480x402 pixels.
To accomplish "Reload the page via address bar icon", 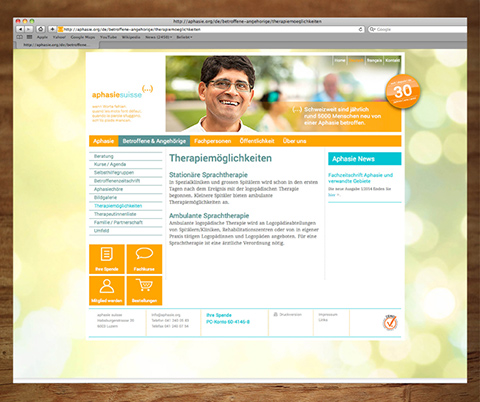I will click(x=360, y=29).
